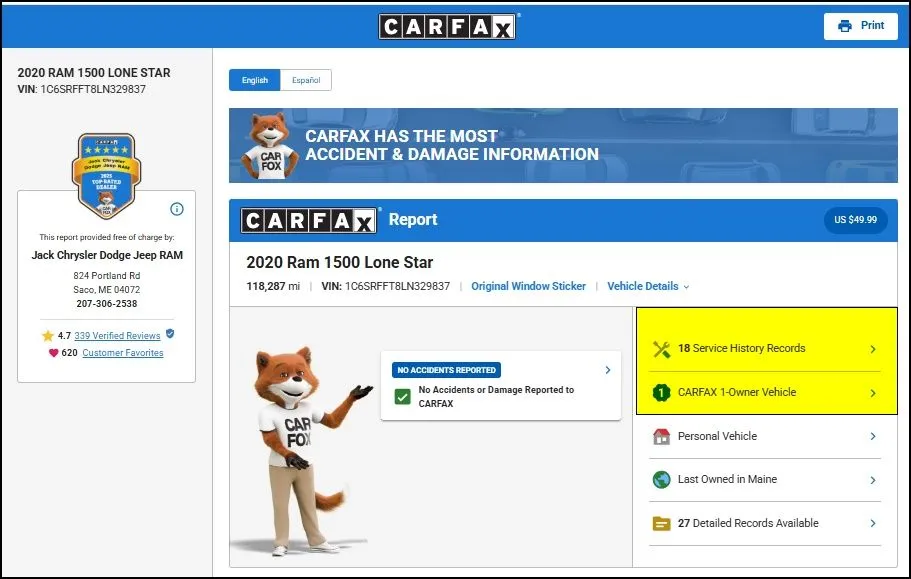Switch the report language to Español
The image size is (911, 579).
306,80
